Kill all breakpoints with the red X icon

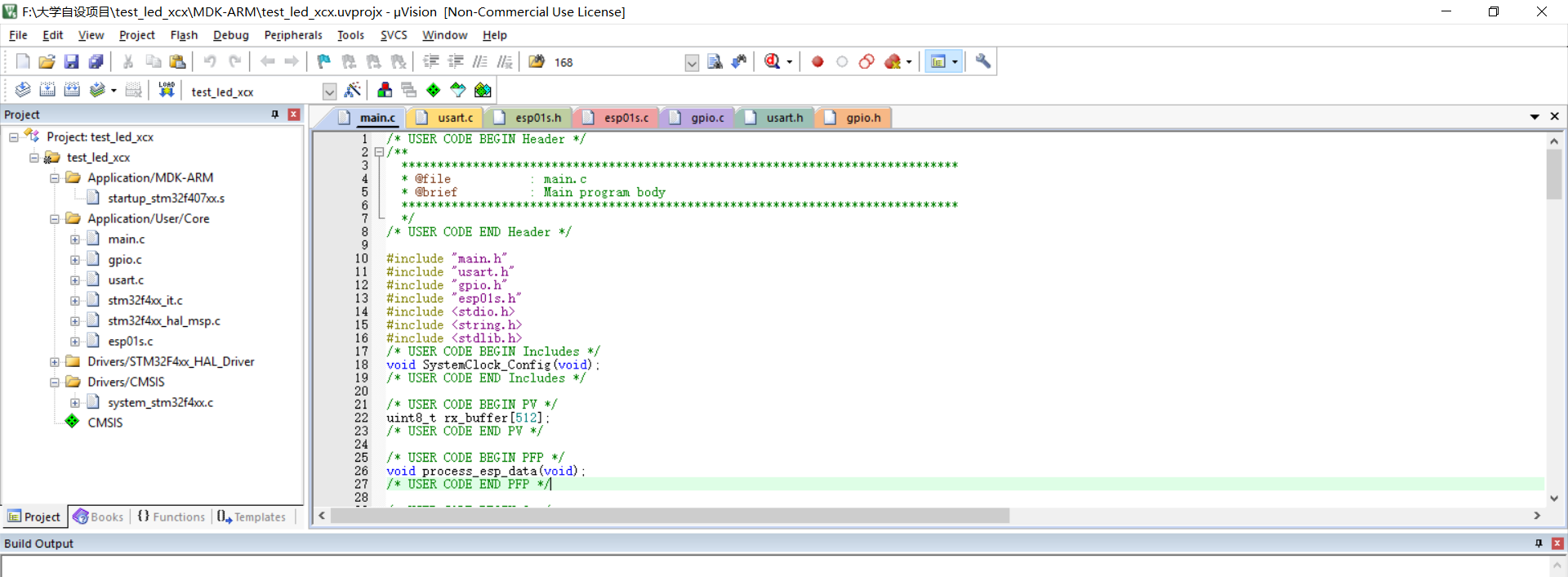pos(893,61)
